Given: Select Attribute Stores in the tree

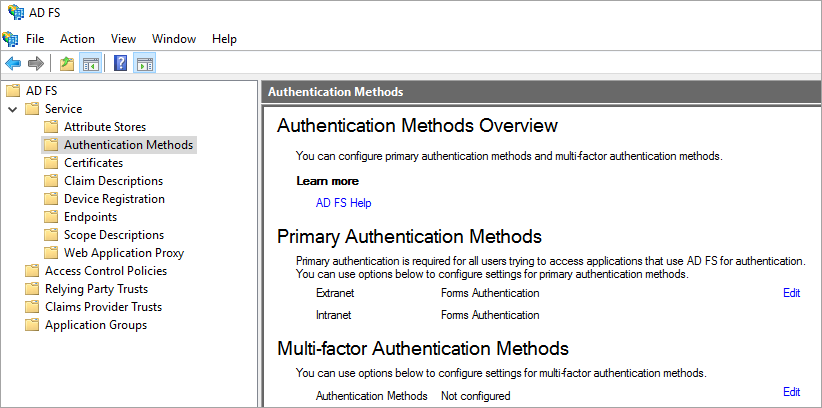Looking at the screenshot, I should coord(104,127).
